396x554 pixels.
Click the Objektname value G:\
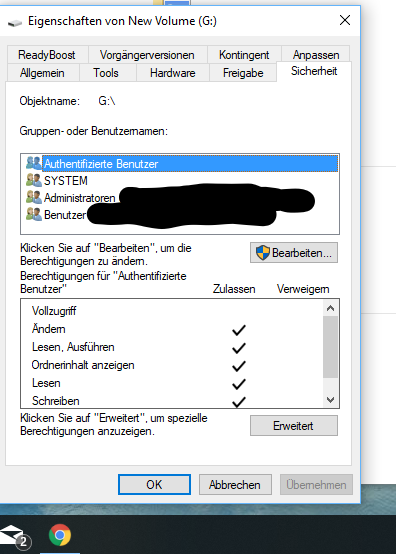(107, 101)
